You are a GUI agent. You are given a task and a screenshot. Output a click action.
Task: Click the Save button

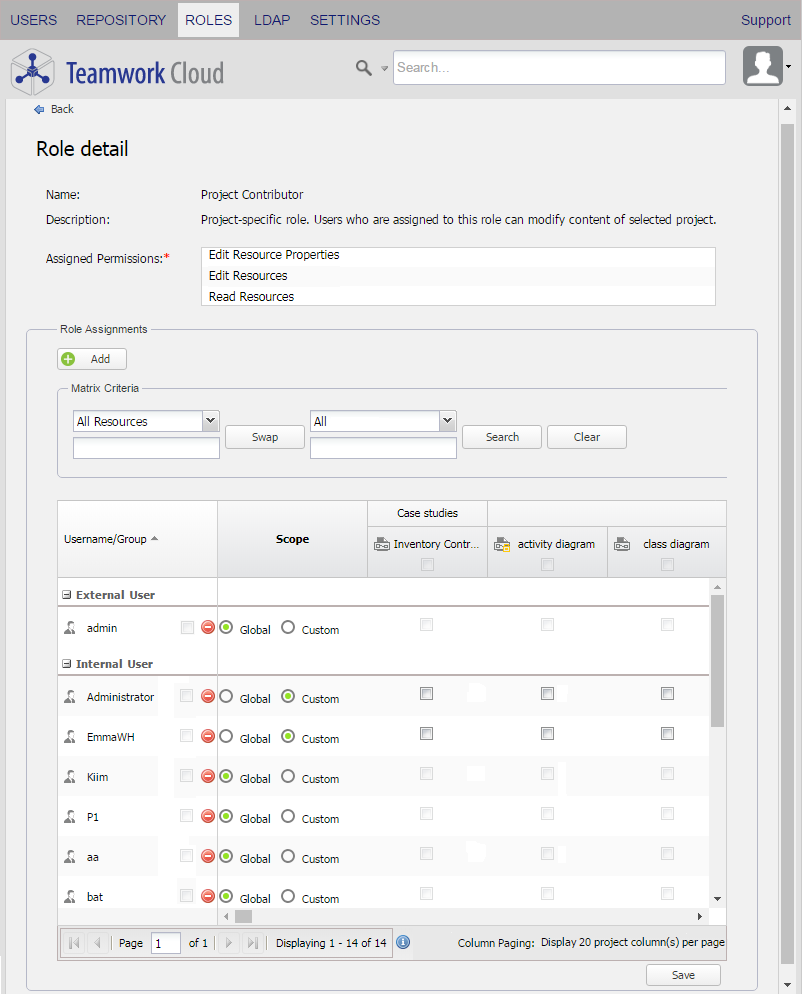coord(683,975)
